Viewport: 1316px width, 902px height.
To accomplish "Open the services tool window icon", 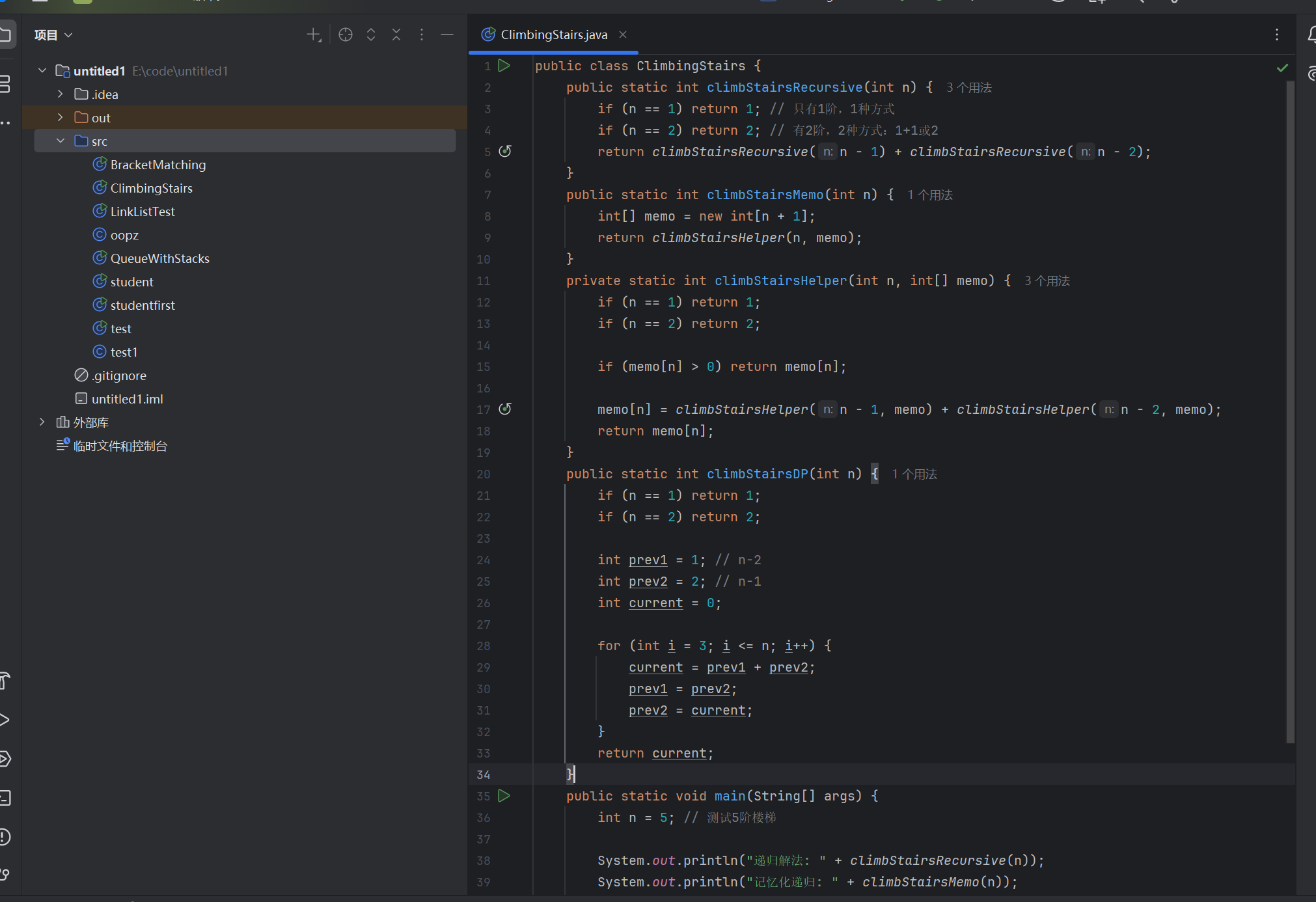I will click(5, 759).
